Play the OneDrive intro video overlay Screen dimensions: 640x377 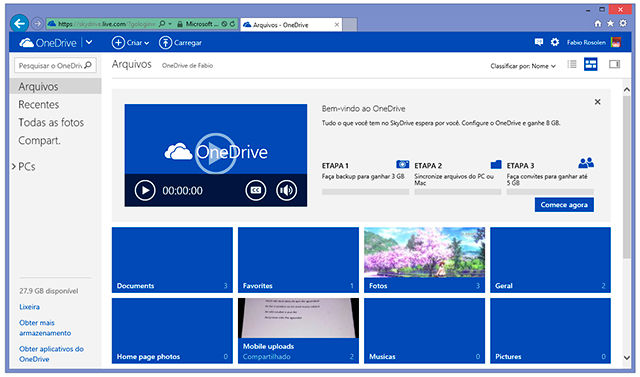coord(216,153)
